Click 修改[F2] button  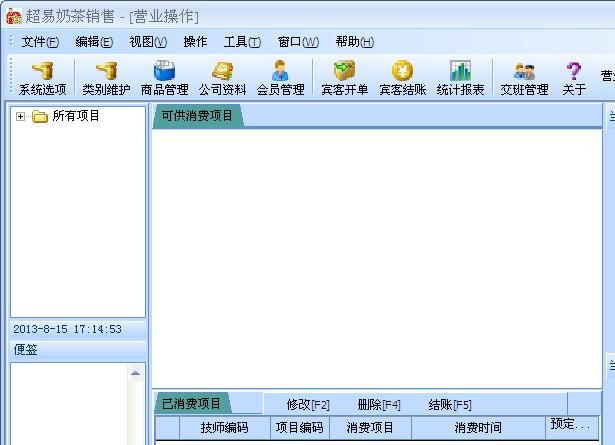[x=308, y=405]
